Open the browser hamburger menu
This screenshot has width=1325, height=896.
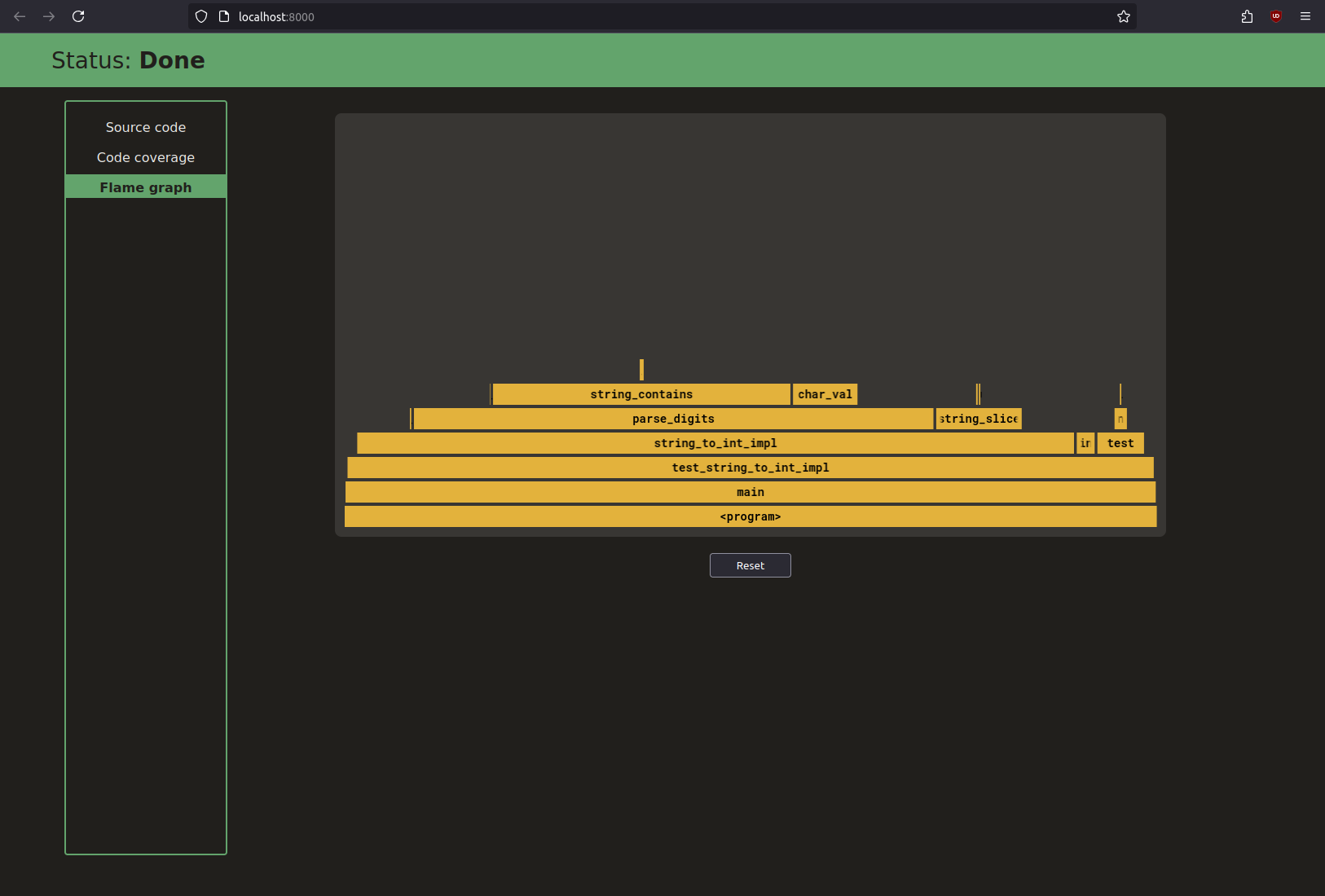1305,16
